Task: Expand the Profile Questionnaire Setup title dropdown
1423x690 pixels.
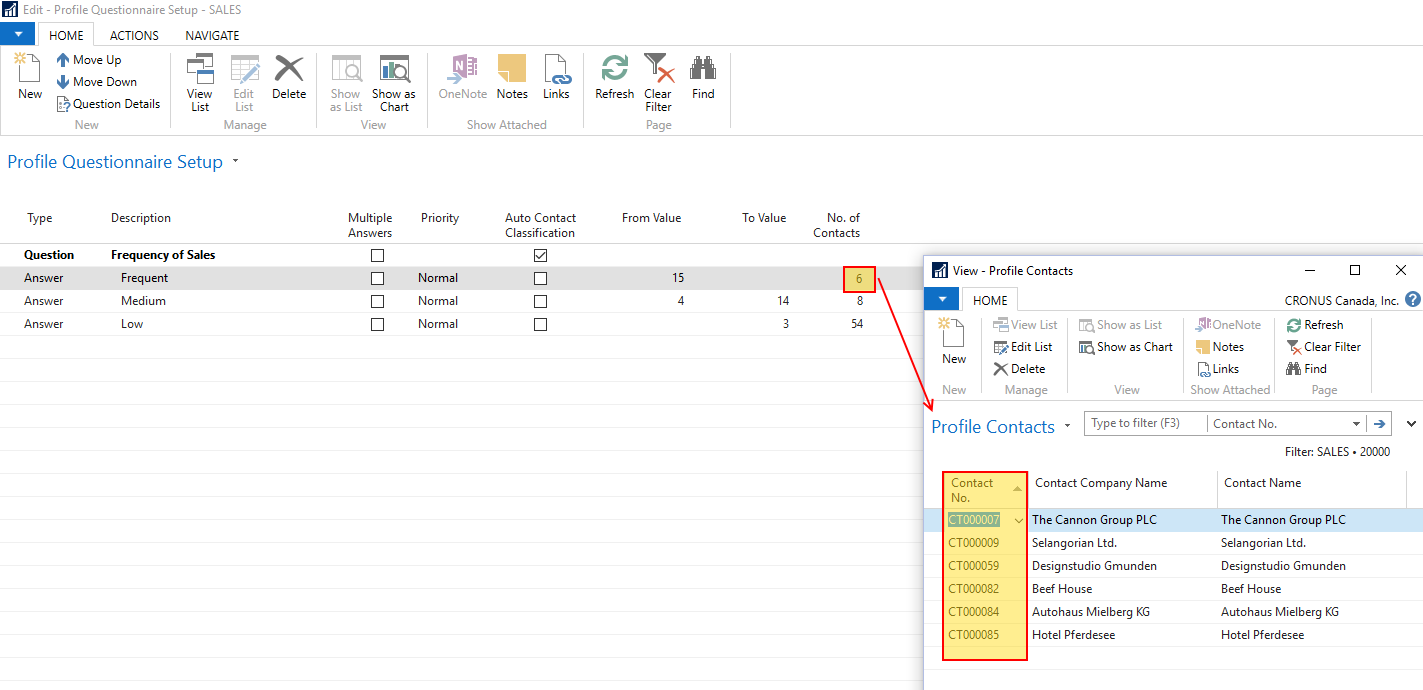Action: pyautogui.click(x=236, y=161)
